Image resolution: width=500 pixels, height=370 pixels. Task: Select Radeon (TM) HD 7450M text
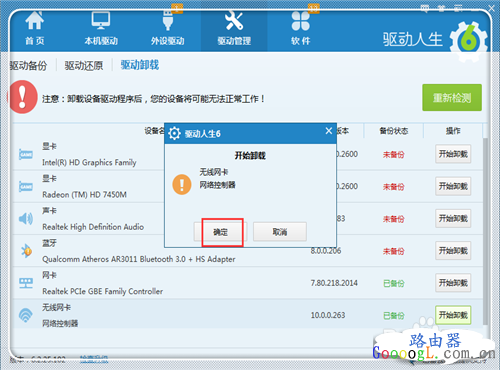84,194
